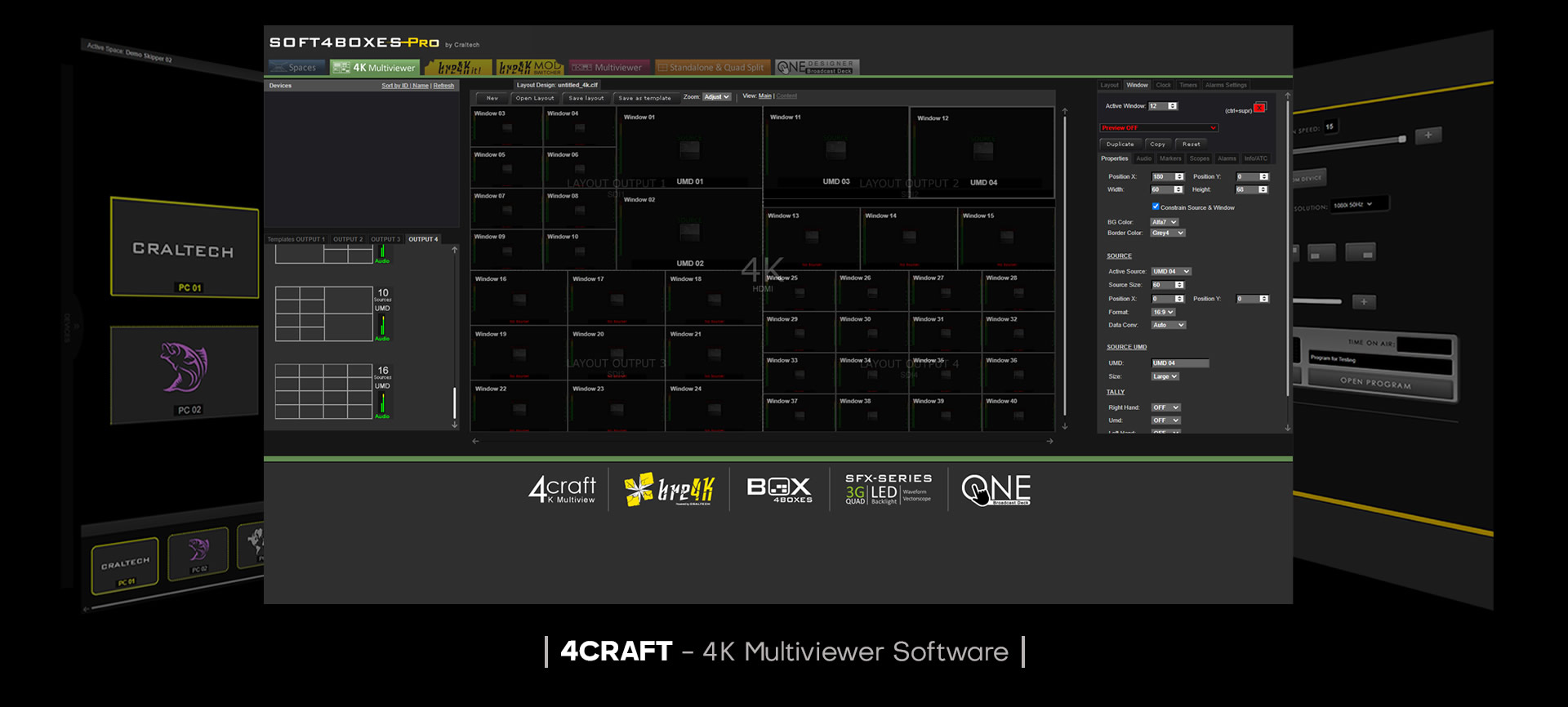The height and width of the screenshot is (707, 1568).
Task: Open the 4K Multiviewer product tab
Action: [x=375, y=68]
